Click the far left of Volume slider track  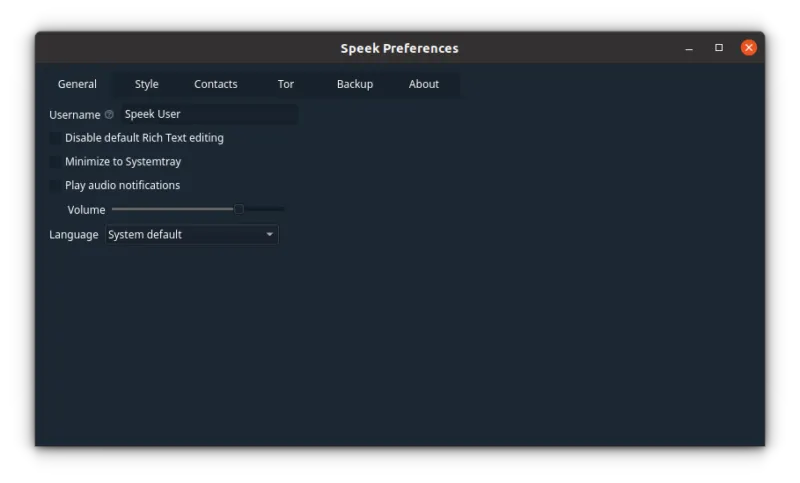coord(115,209)
